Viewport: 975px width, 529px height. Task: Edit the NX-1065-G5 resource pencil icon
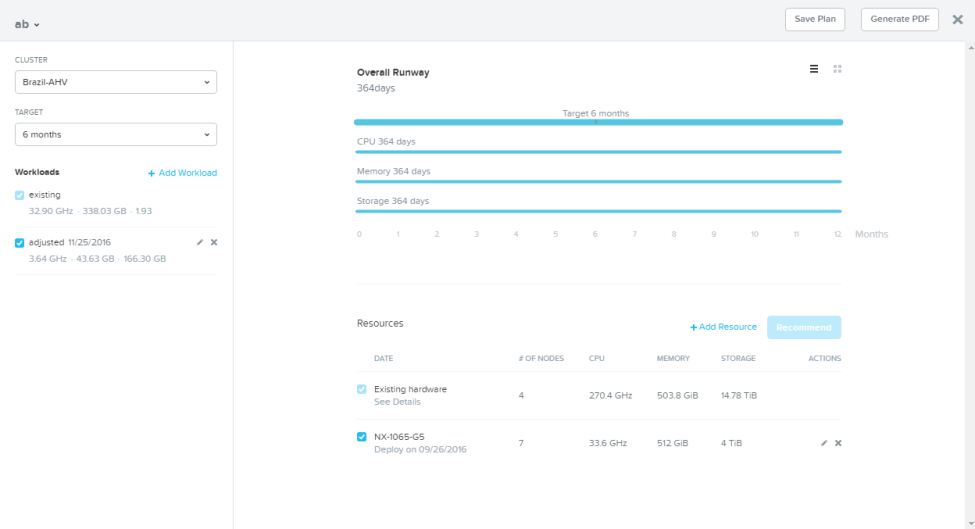(824, 443)
